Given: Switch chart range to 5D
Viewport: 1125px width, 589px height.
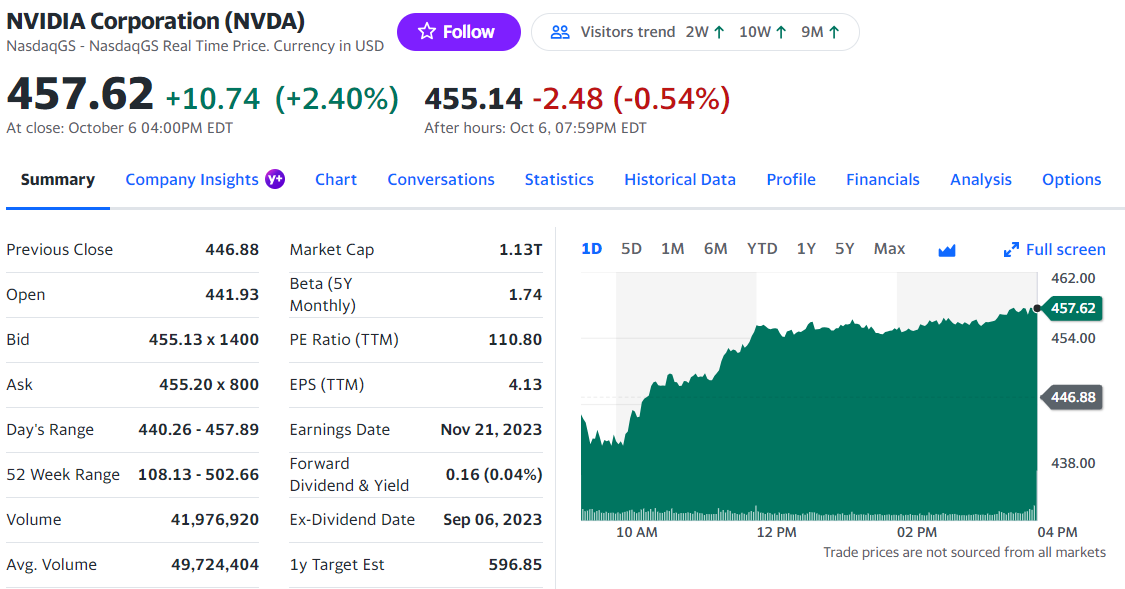Looking at the screenshot, I should click(x=631, y=249).
